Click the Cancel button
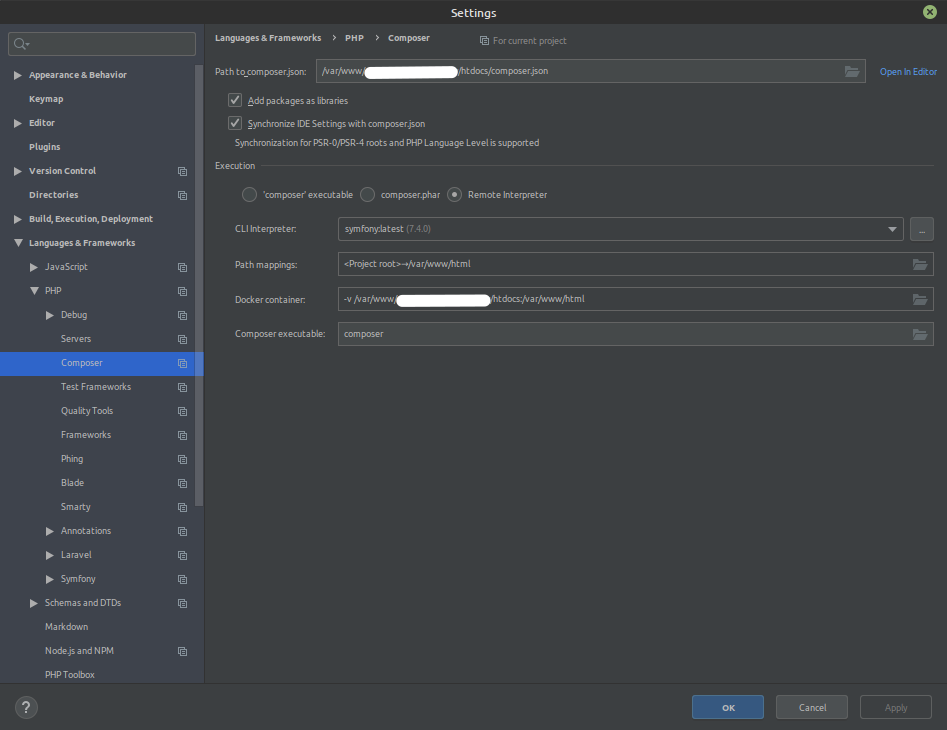This screenshot has height=730, width=947. click(x=812, y=707)
